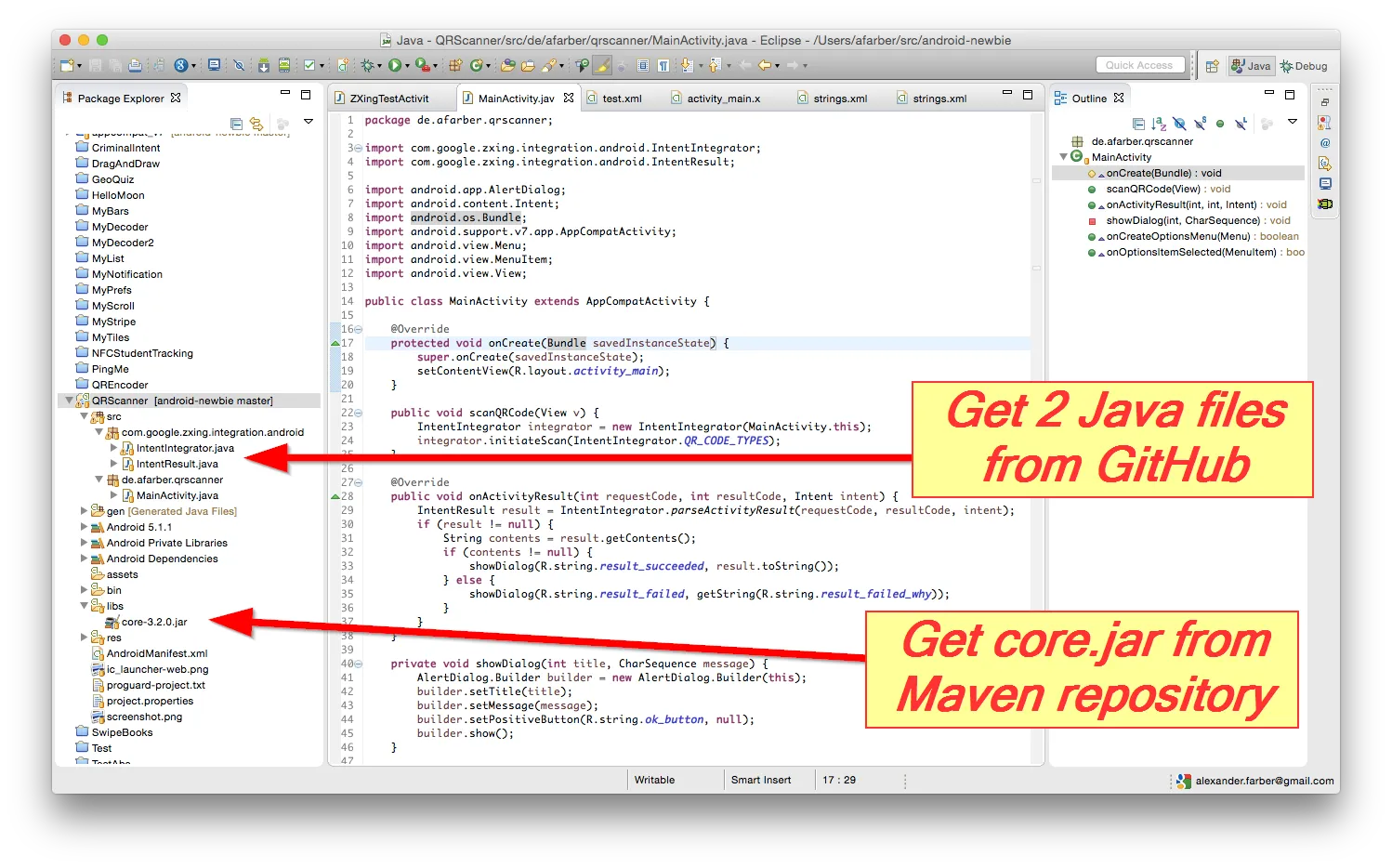Switch to the Java perspective
1392x868 pixels.
pos(1251,66)
